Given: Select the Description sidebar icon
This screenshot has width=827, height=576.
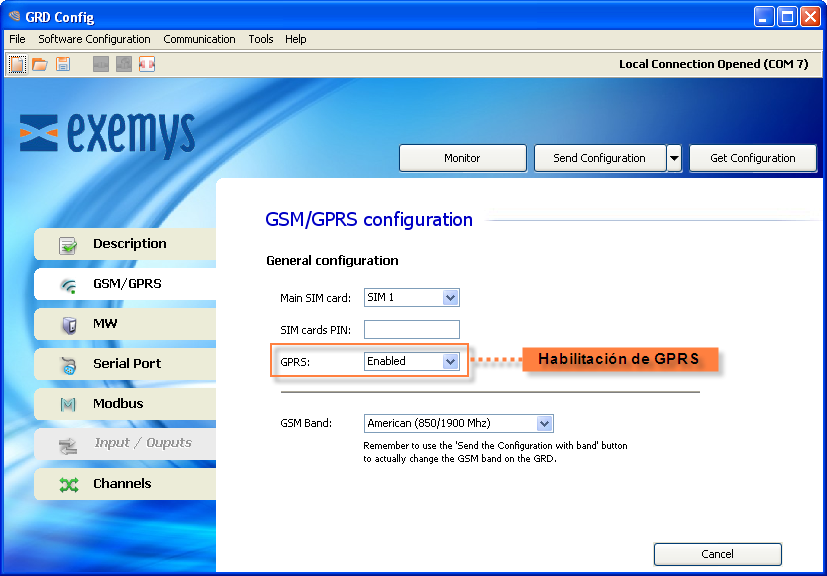Looking at the screenshot, I should (68, 245).
